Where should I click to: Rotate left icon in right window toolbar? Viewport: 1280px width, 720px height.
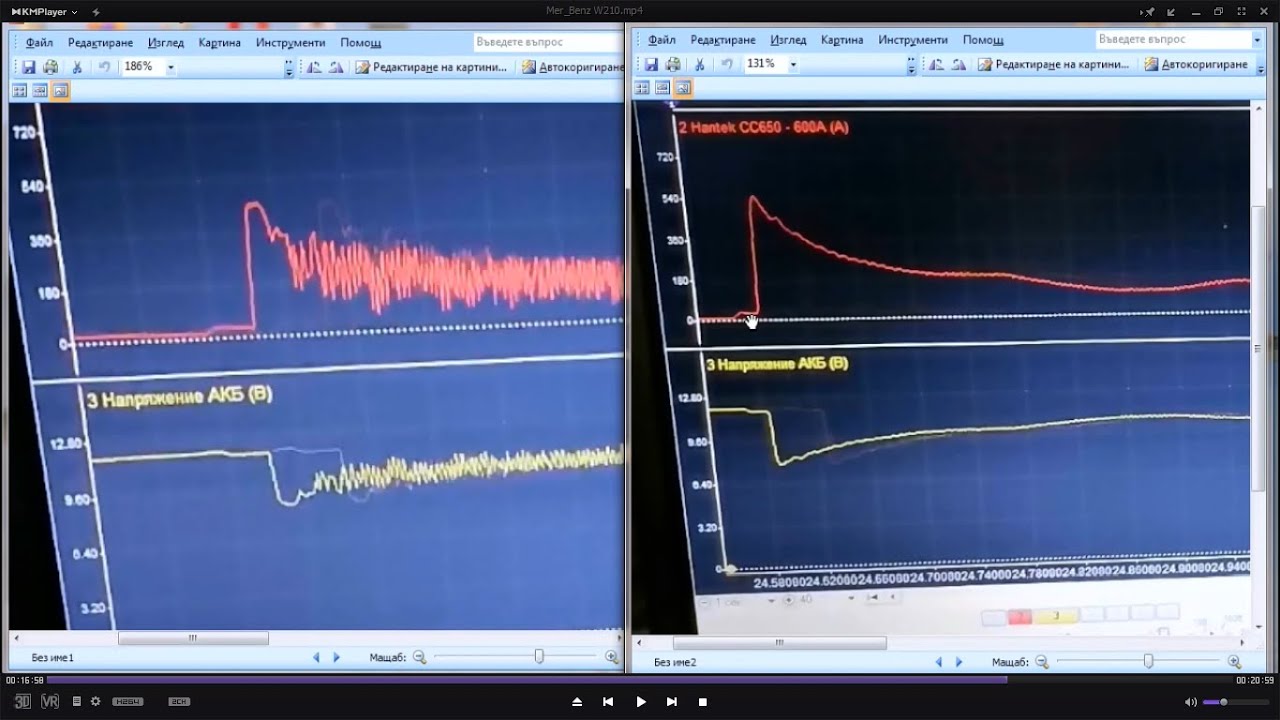coord(936,64)
